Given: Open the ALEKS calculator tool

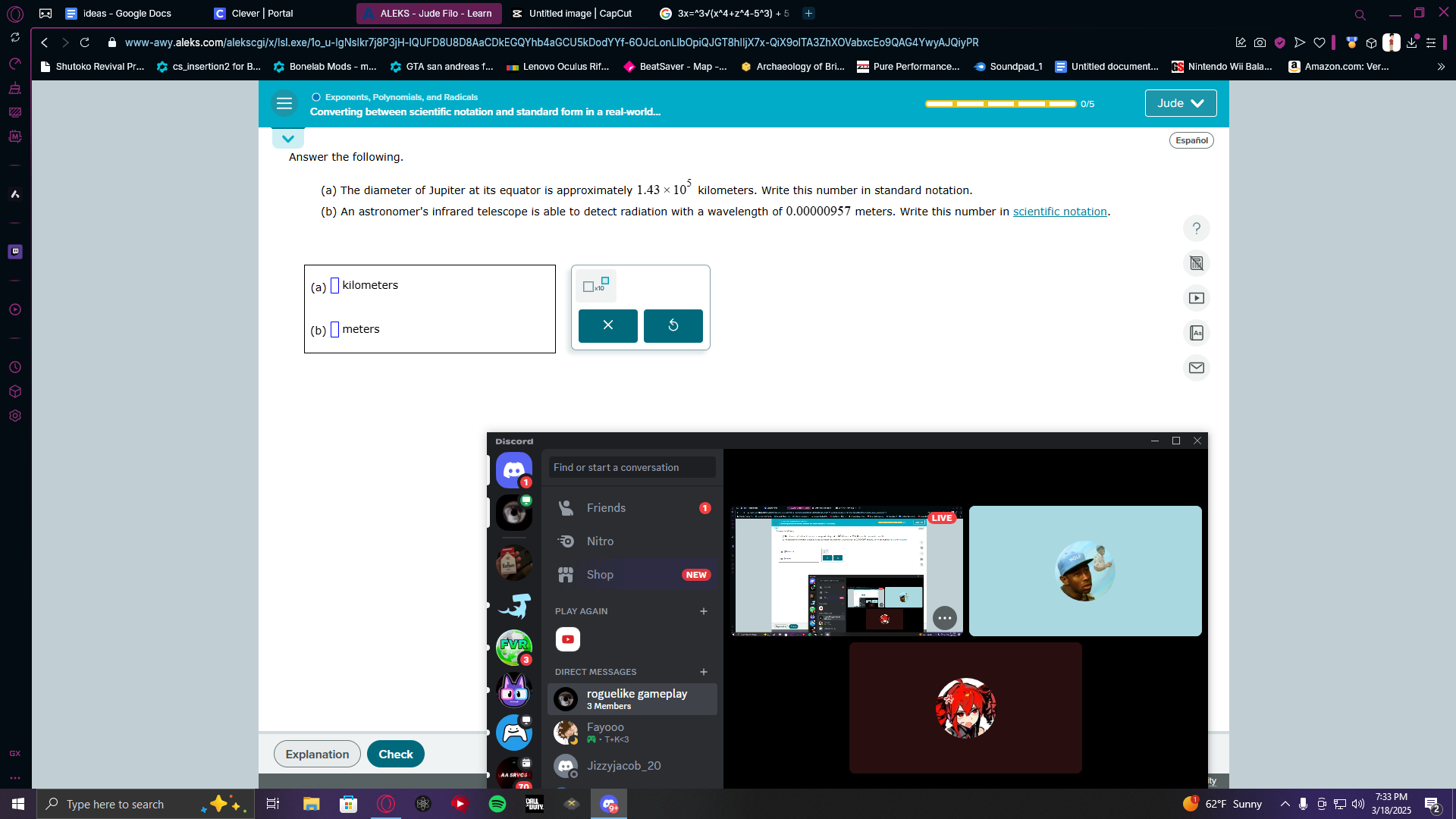Looking at the screenshot, I should 1197,263.
